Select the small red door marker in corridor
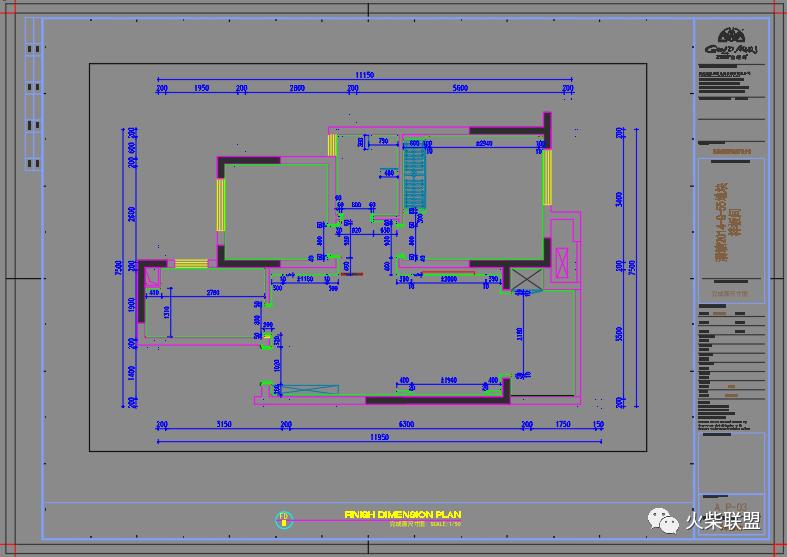 (x=352, y=274)
